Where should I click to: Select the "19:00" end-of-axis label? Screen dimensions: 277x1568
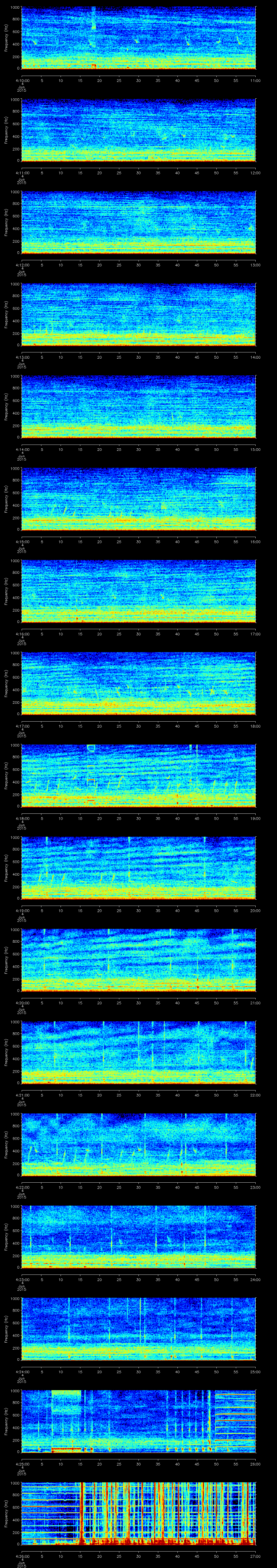coord(256,818)
